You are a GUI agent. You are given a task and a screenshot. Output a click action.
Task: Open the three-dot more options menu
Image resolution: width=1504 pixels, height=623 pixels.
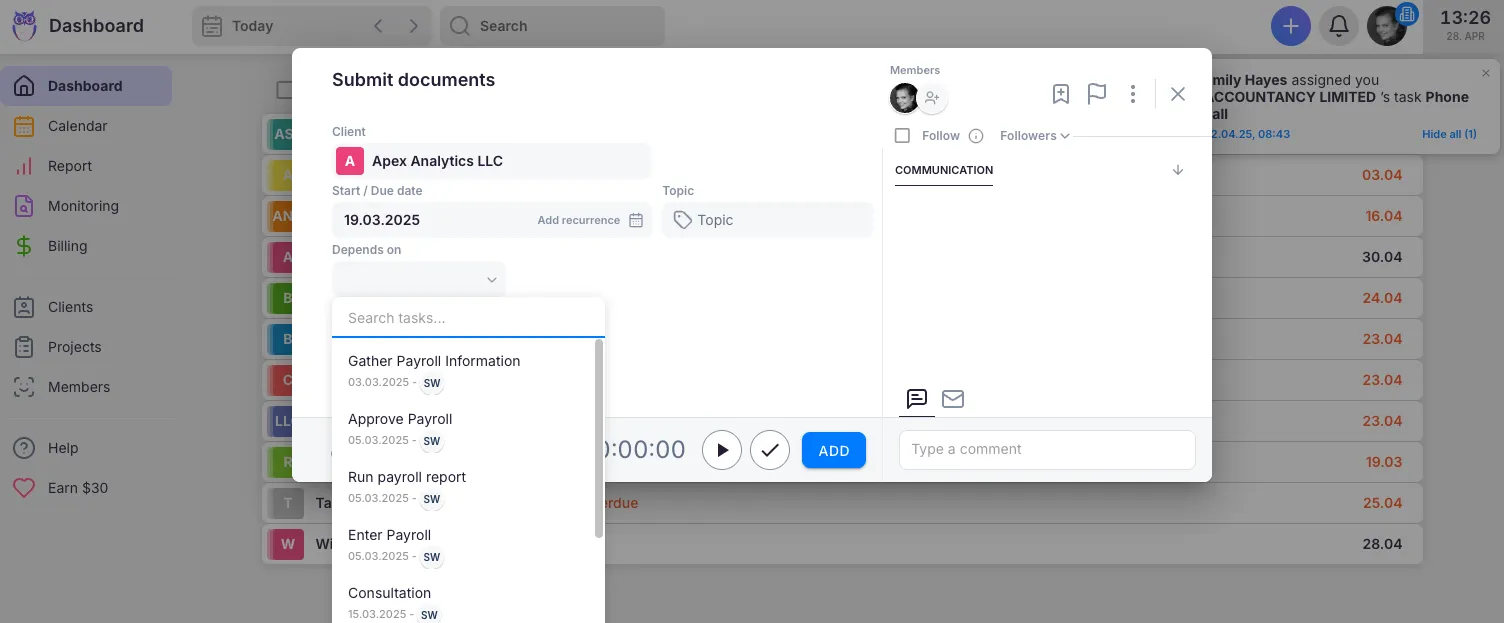coord(1133,94)
